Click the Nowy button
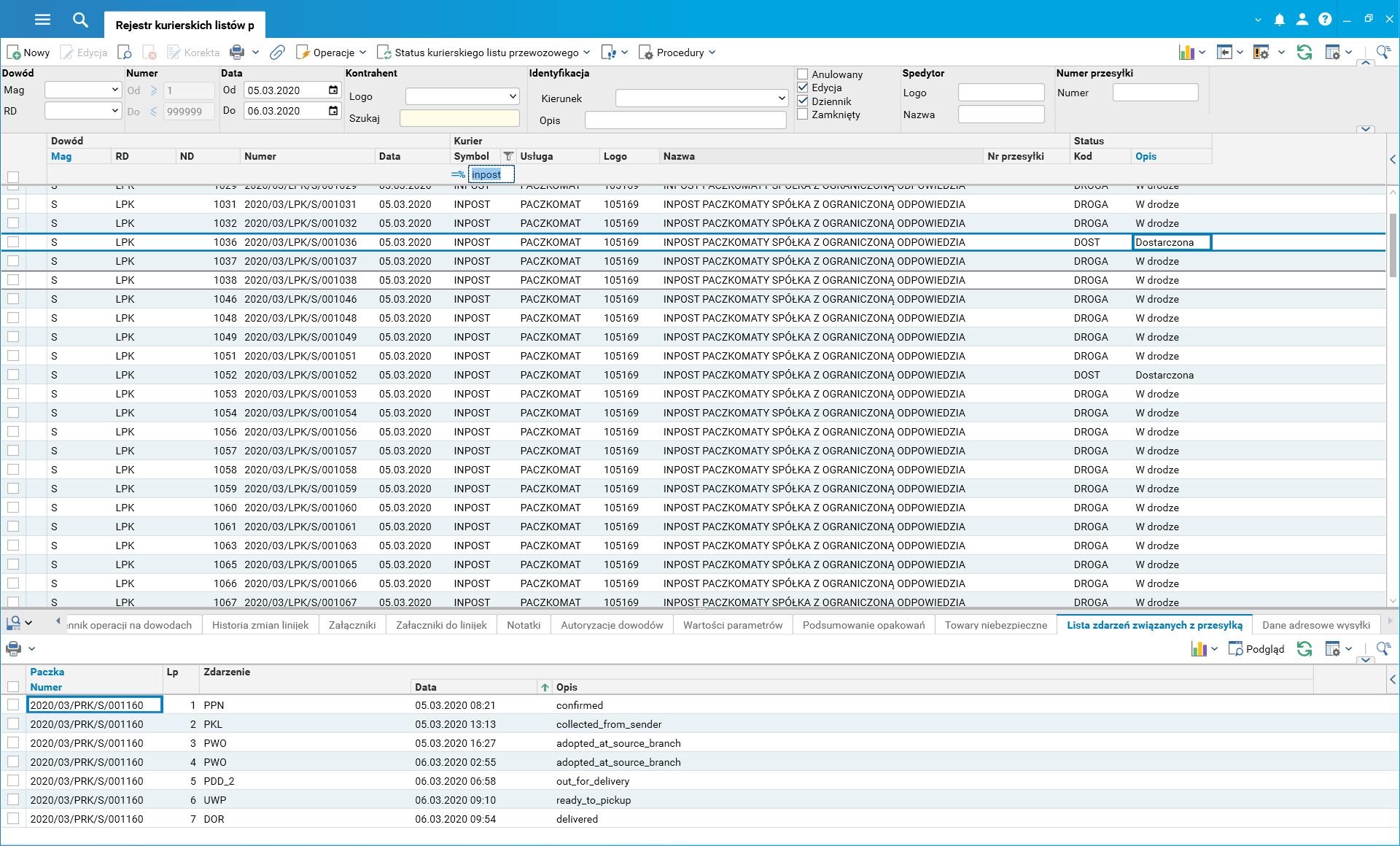This screenshot has width=1400, height=846. tap(29, 53)
